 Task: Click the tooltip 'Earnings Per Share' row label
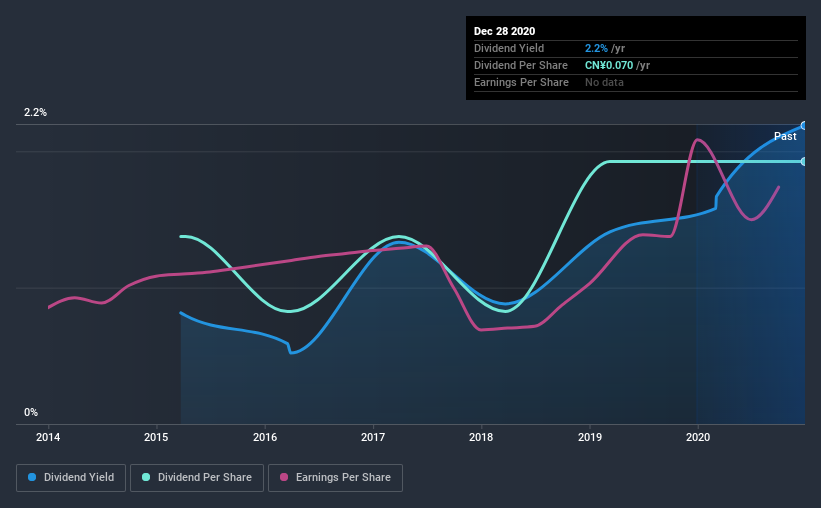point(521,82)
